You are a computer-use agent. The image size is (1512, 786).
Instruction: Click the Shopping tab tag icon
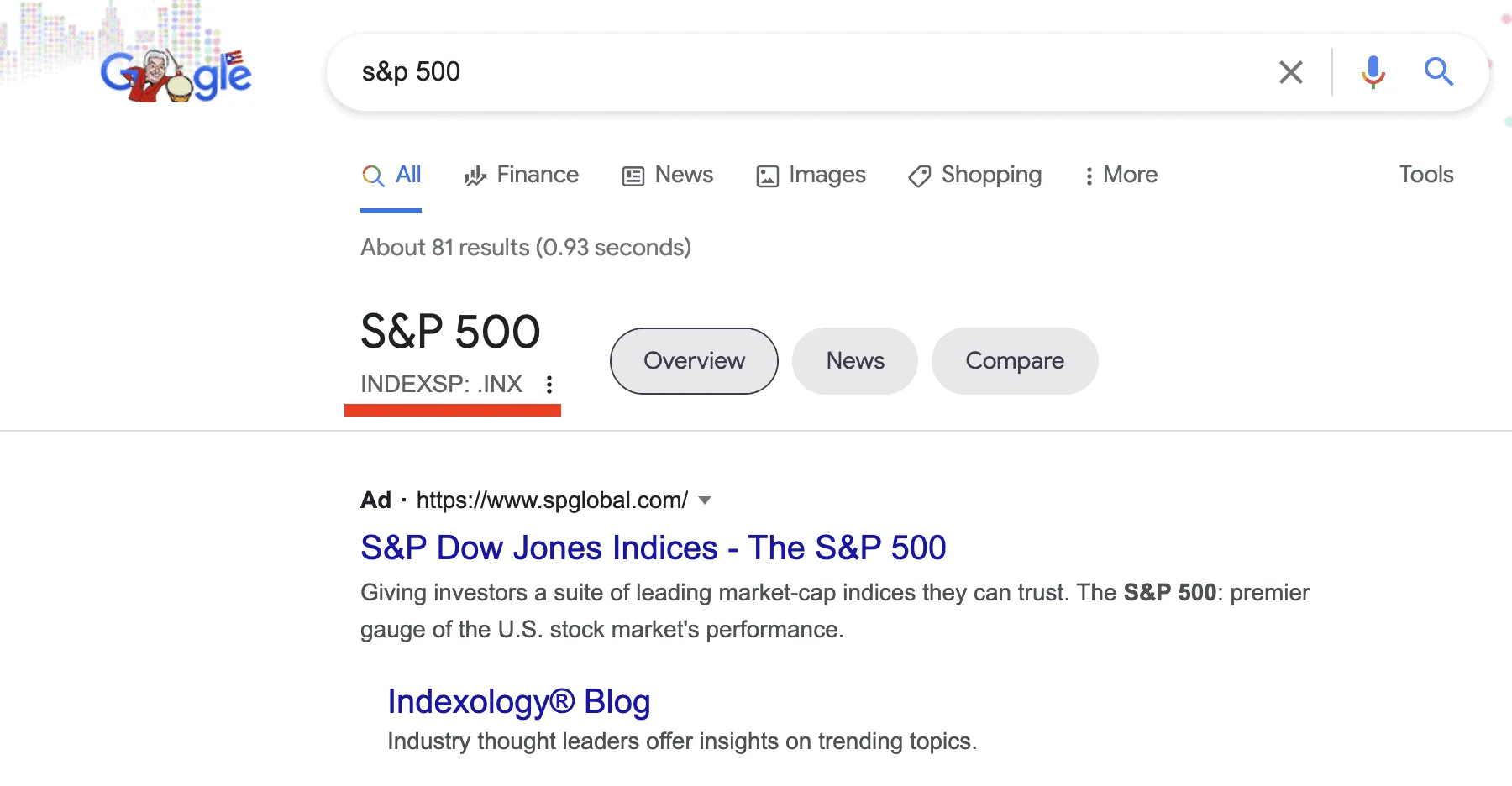pos(920,176)
